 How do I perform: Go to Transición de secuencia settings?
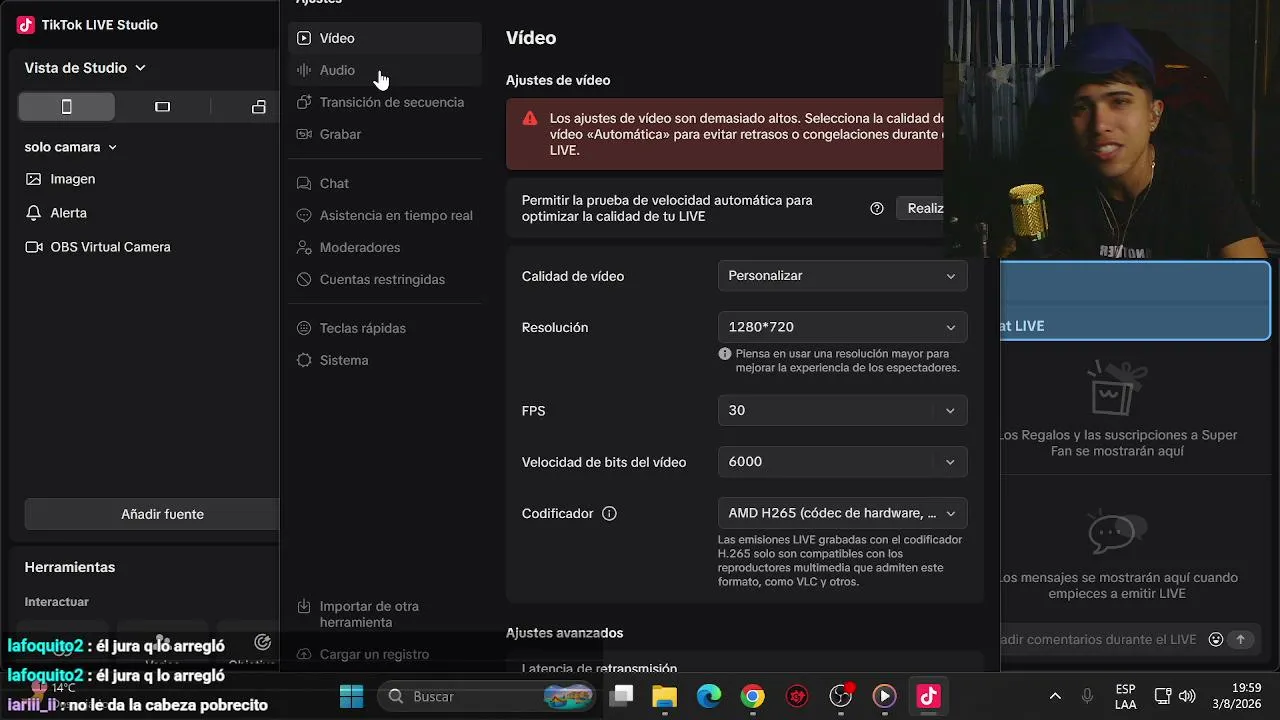point(385,102)
